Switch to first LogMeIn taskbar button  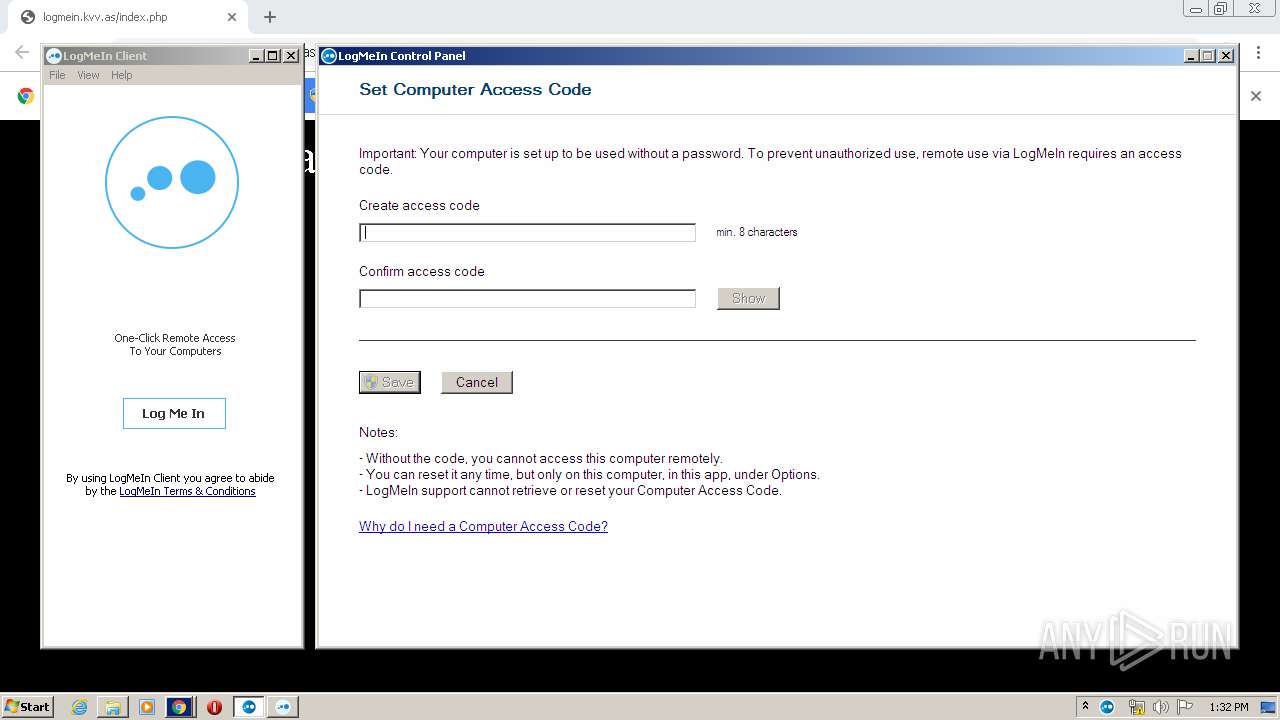pos(249,707)
